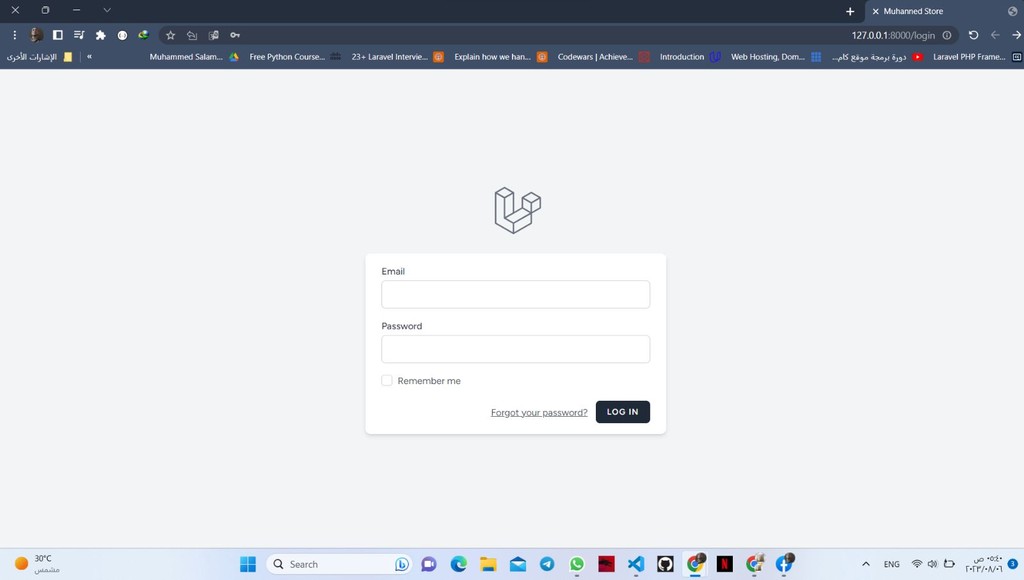The image size is (1024, 580).
Task: Open the Arabic YouTube course bookmark
Action: [877, 57]
